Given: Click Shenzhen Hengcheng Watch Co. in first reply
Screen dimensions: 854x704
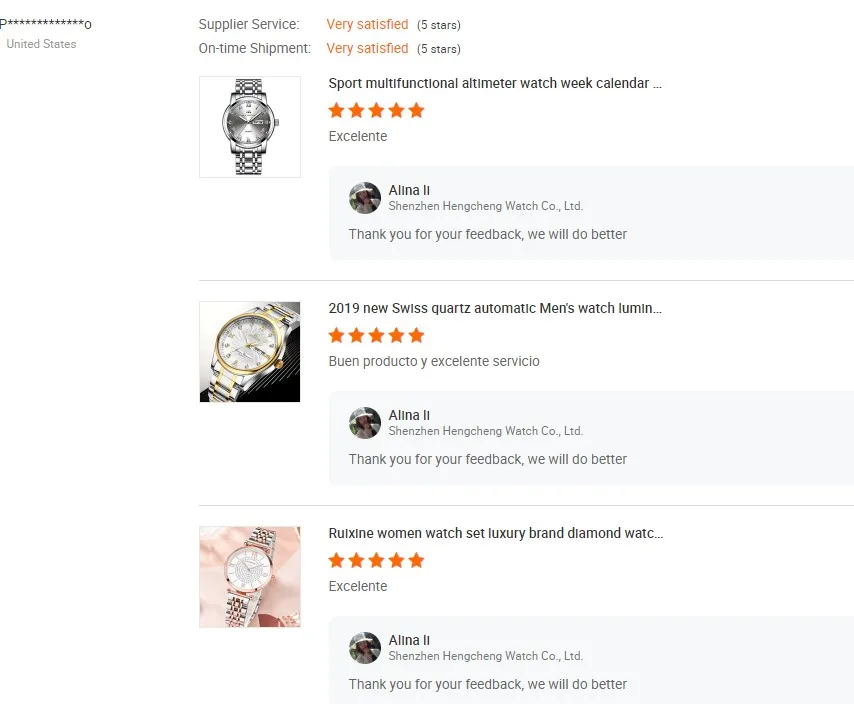Looking at the screenshot, I should (485, 206).
